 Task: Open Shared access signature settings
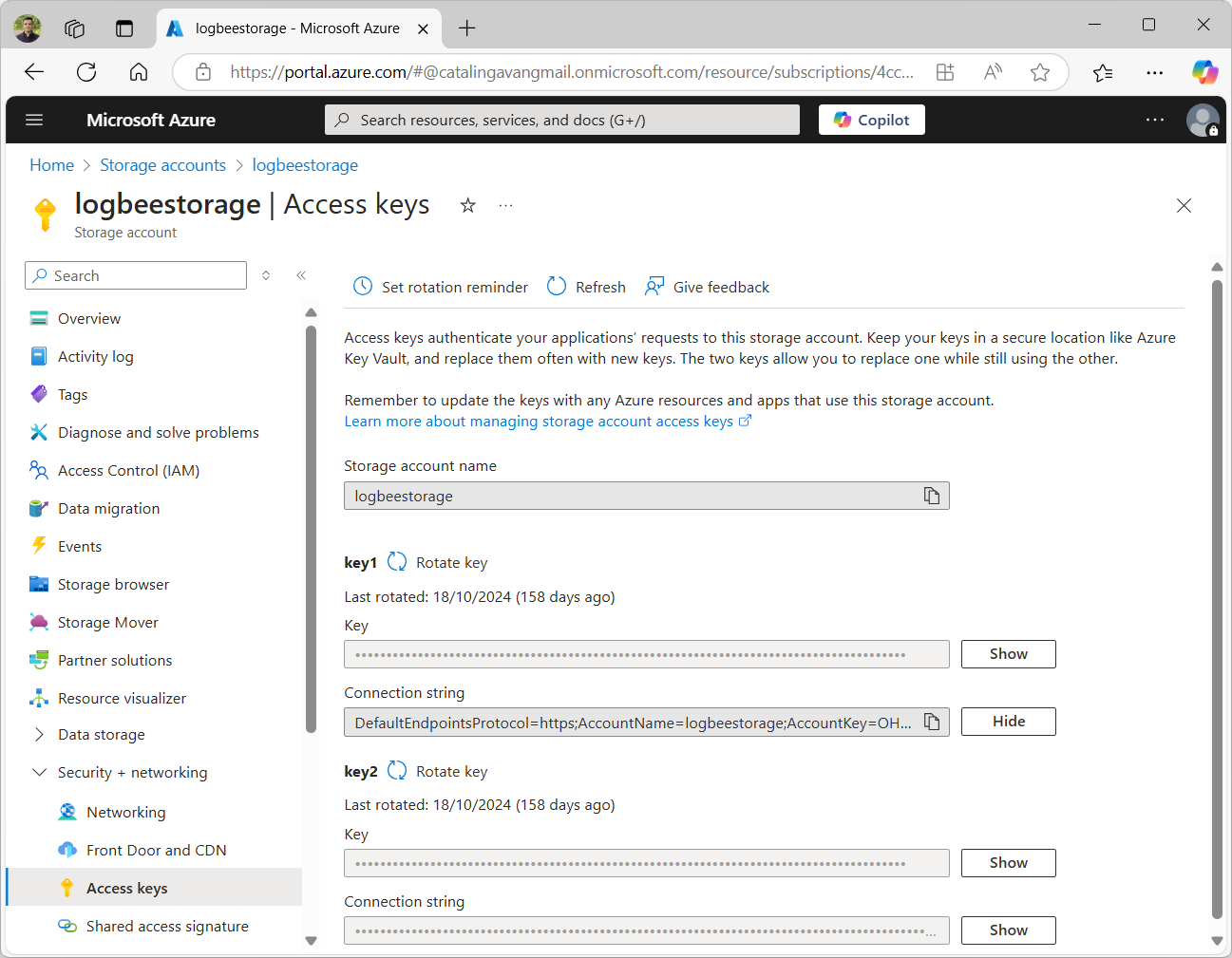(x=166, y=926)
